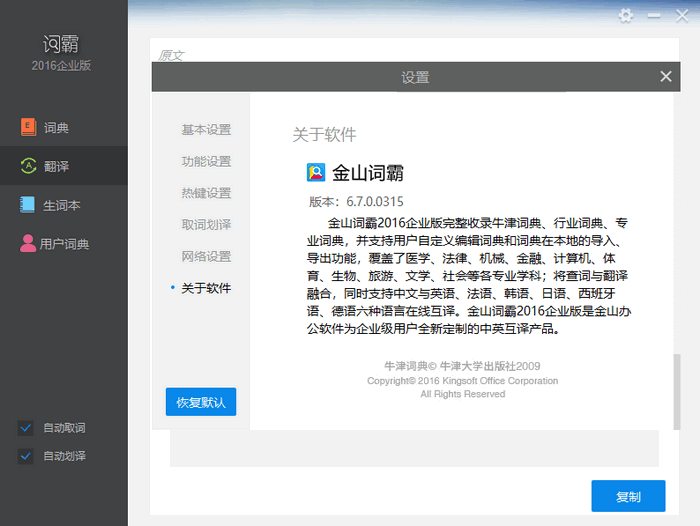Close the 设置 dialog with X
This screenshot has height=526, width=700.
pyautogui.click(x=666, y=77)
